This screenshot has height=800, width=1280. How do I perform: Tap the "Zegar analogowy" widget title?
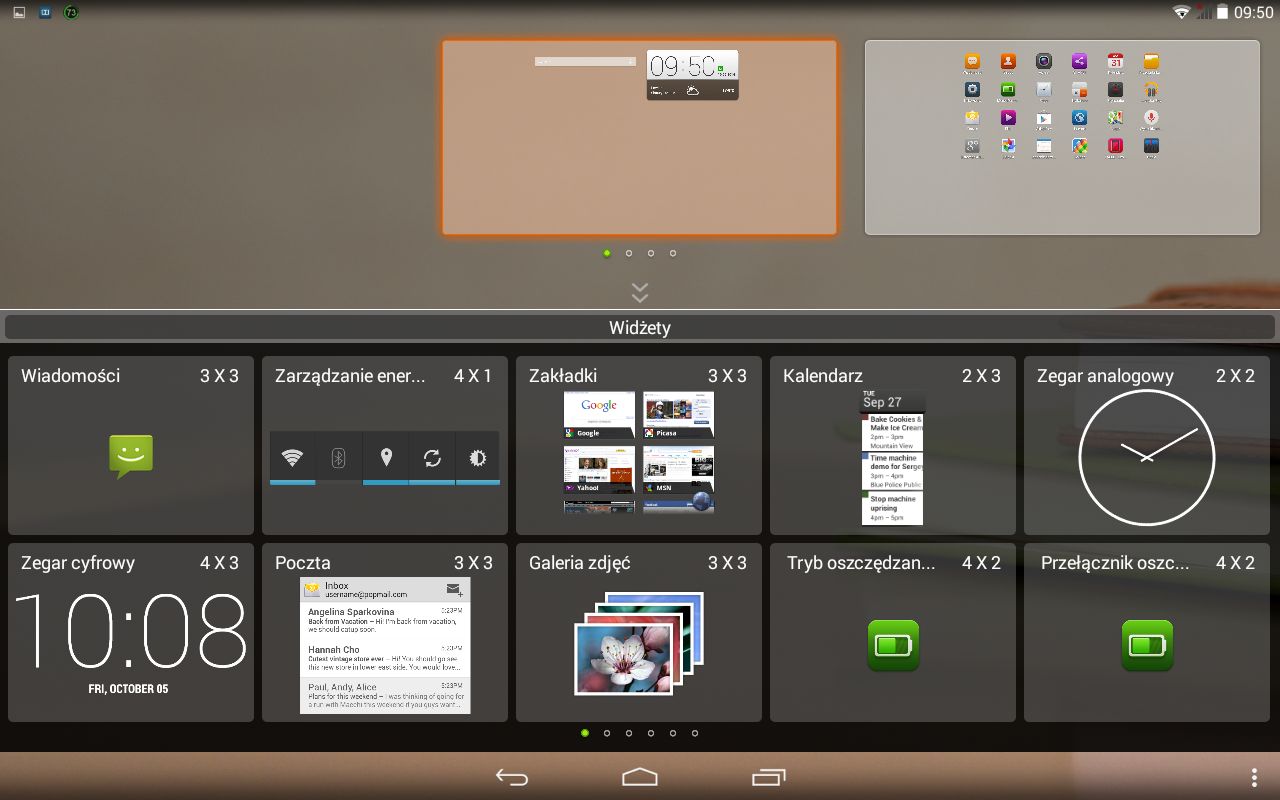click(1105, 377)
